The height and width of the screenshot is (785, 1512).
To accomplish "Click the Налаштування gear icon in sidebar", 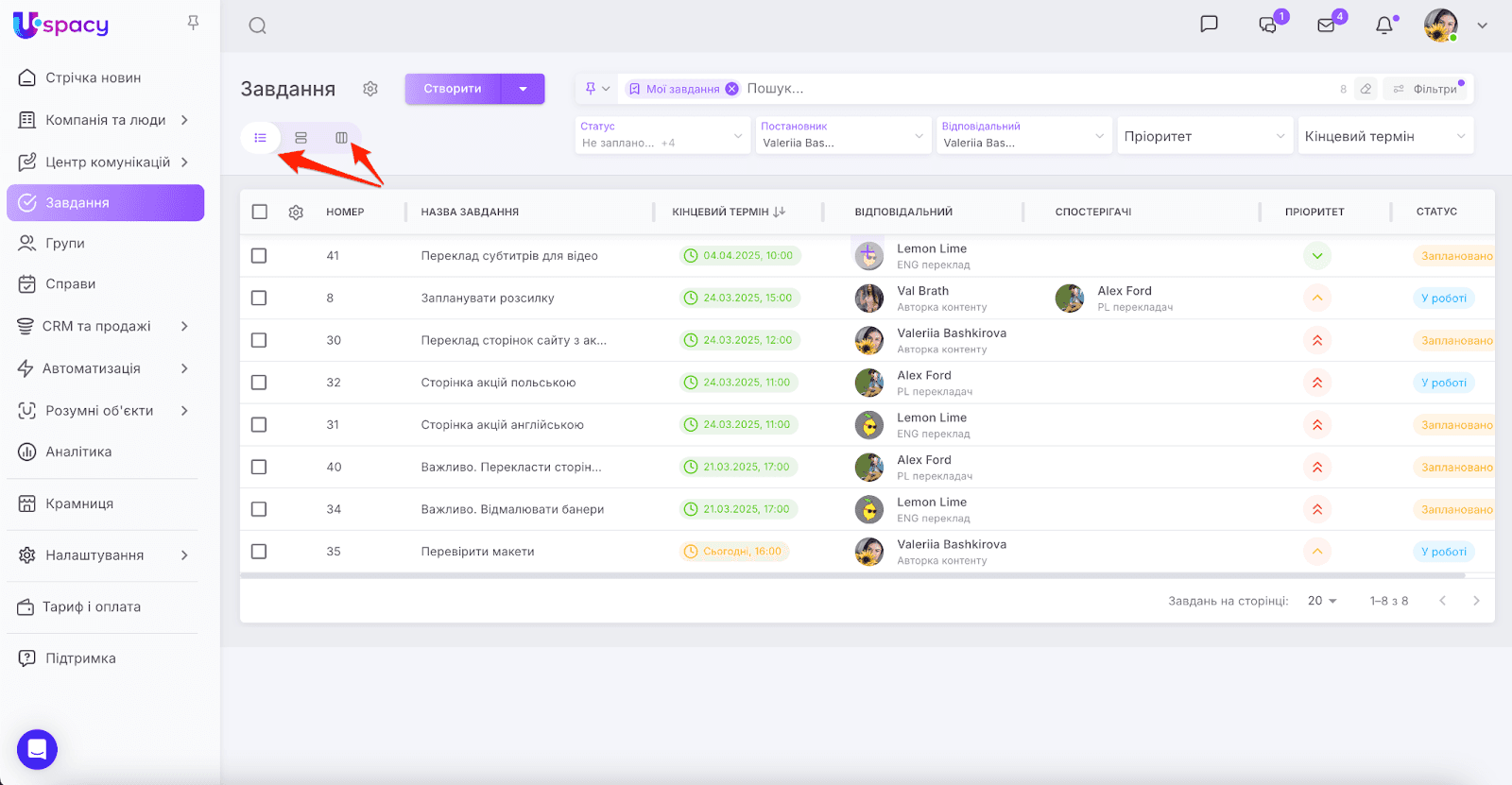I will click(27, 555).
